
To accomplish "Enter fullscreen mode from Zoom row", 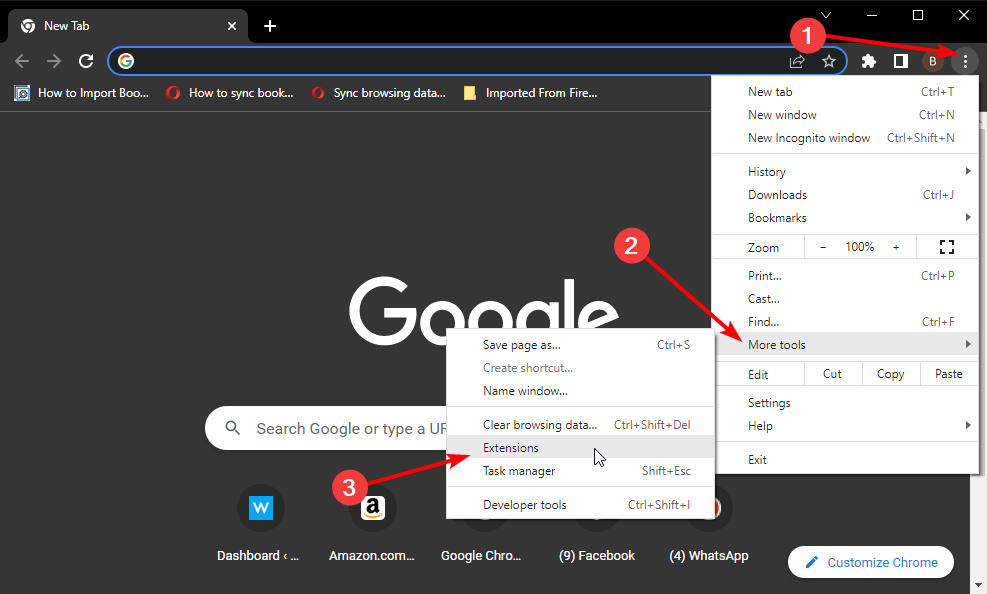I will (947, 247).
